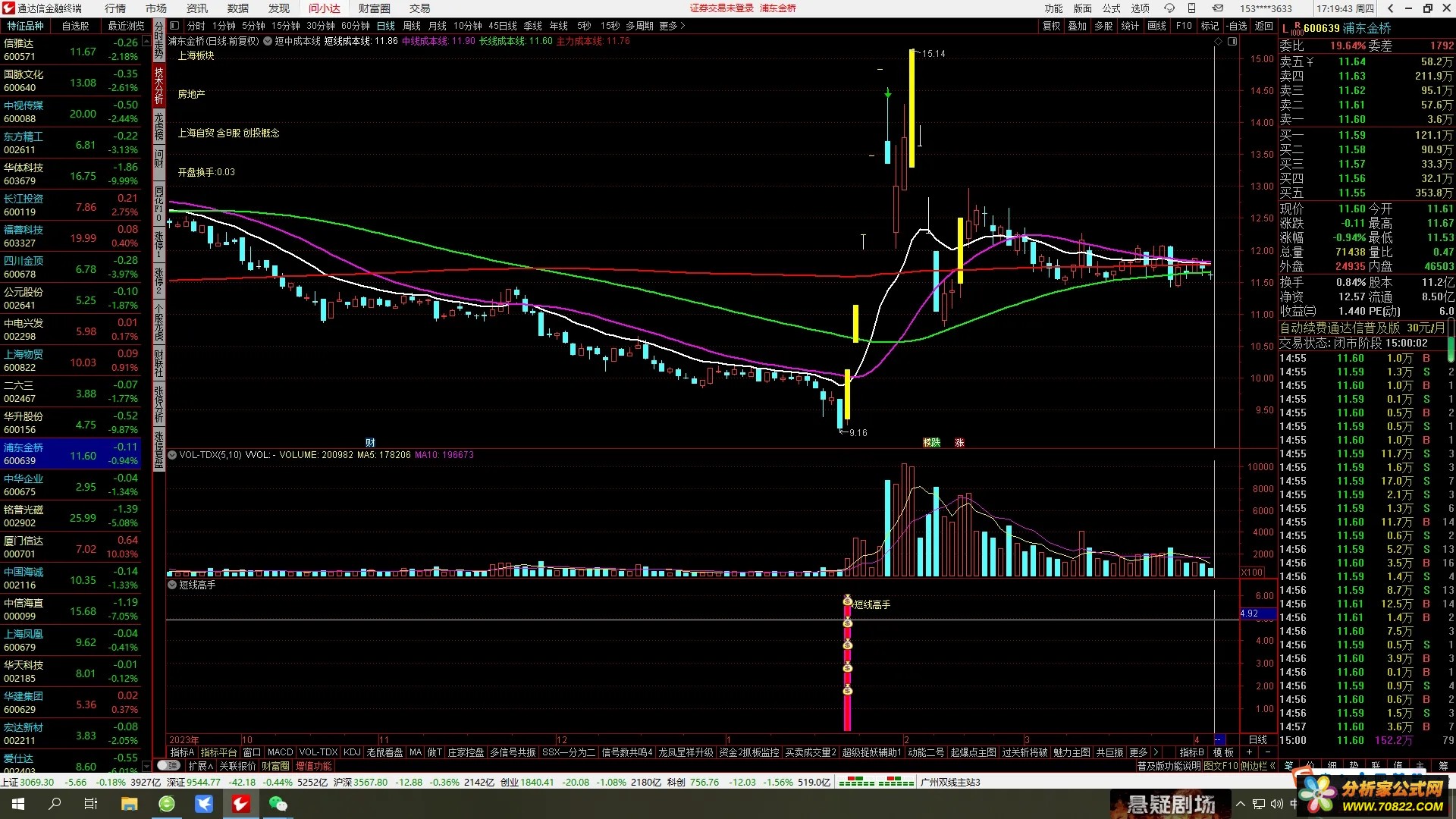Image resolution: width=1456 pixels, height=819 pixels.
Task: Go back with the title bar left arrow
Action: tap(1390, 8)
